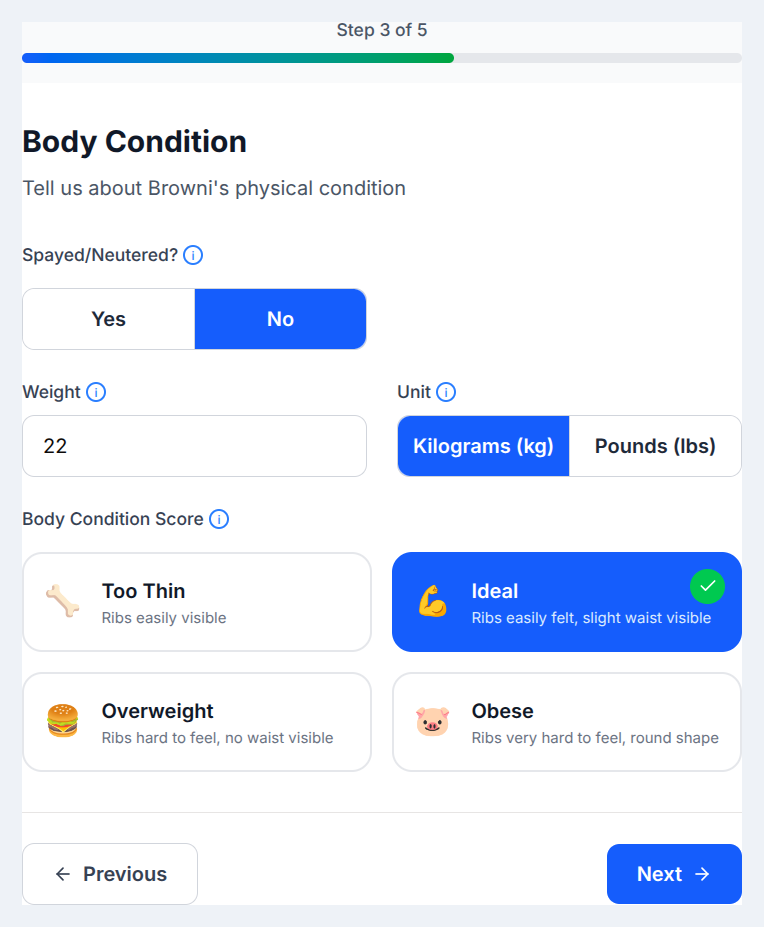Switch weight unit to Pounds (lbs)
This screenshot has height=927, width=764.
pyautogui.click(x=655, y=446)
